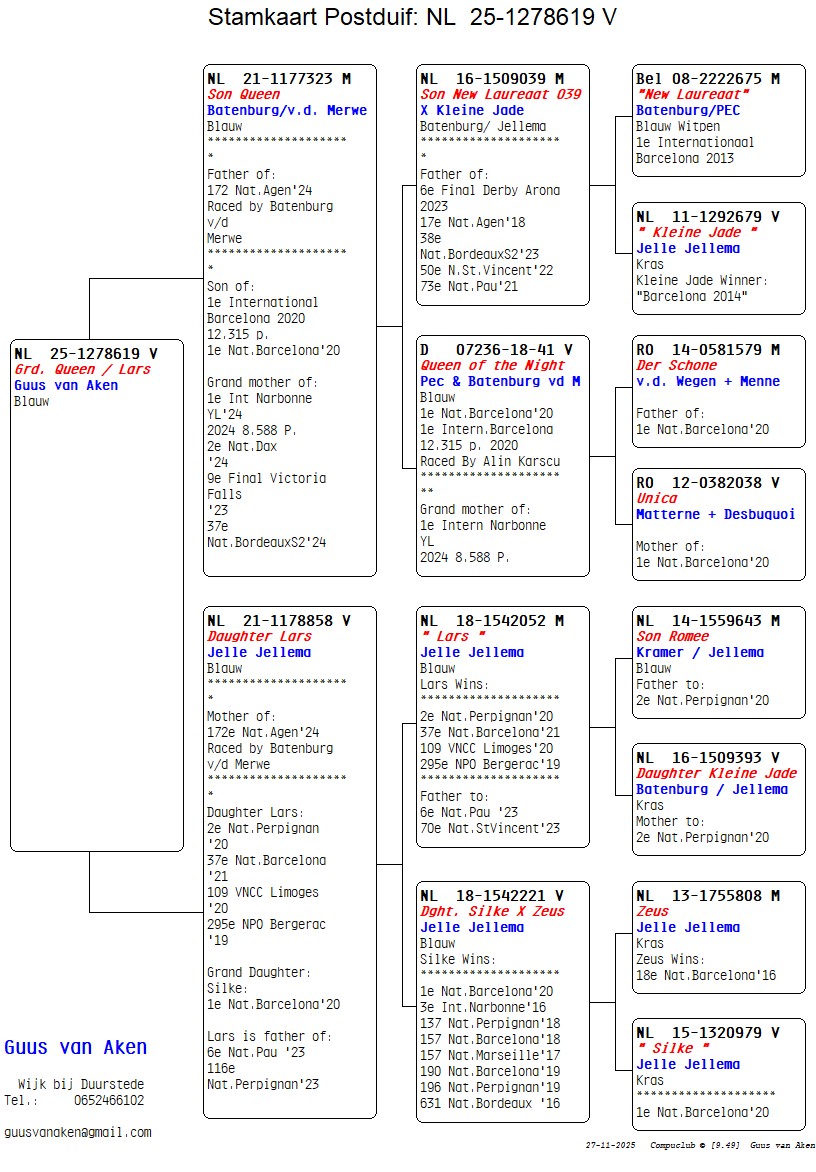
Task: Select ring number NL 21-1178858 V
Action: [279, 621]
